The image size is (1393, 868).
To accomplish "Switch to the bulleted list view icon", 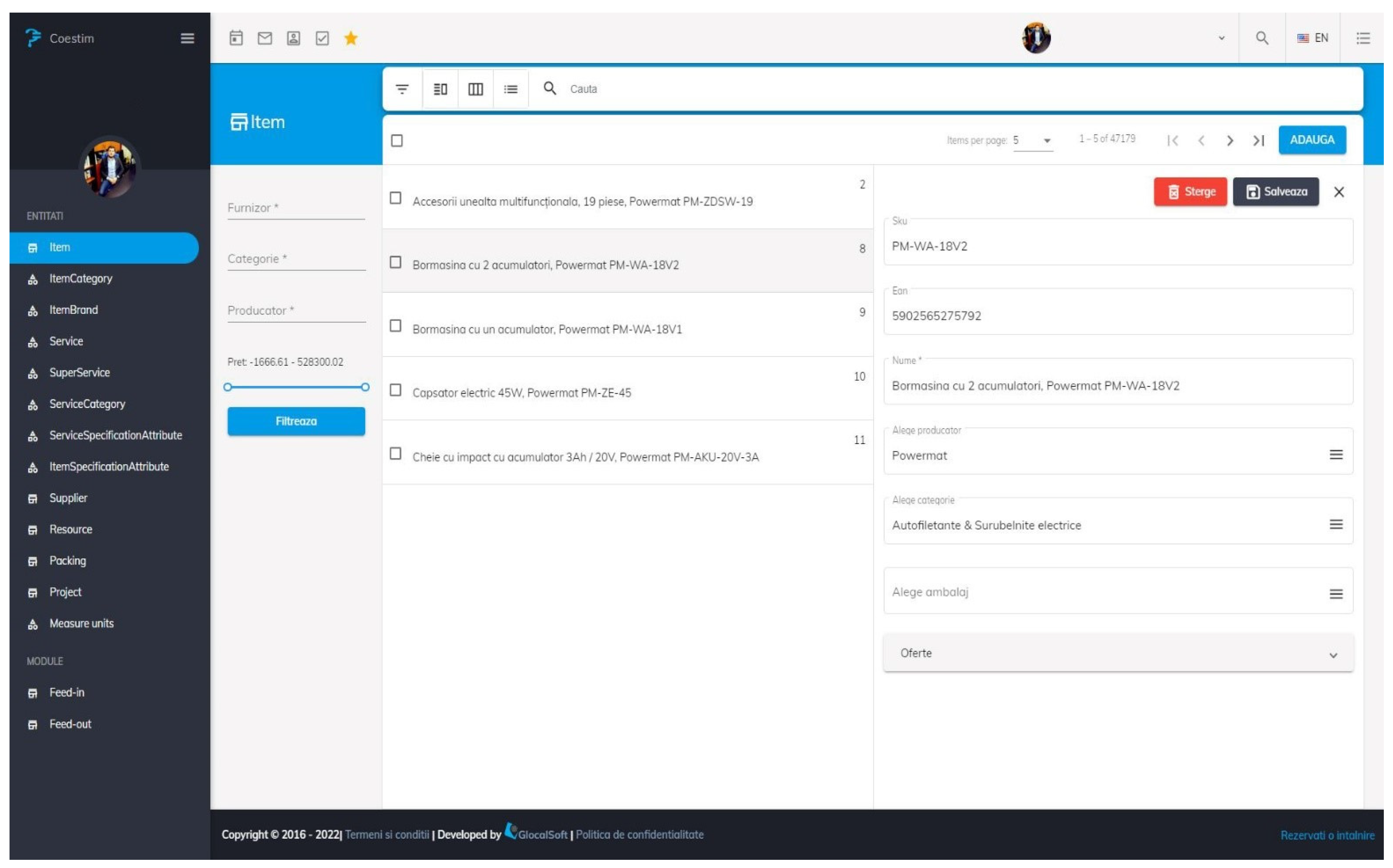I will click(510, 89).
